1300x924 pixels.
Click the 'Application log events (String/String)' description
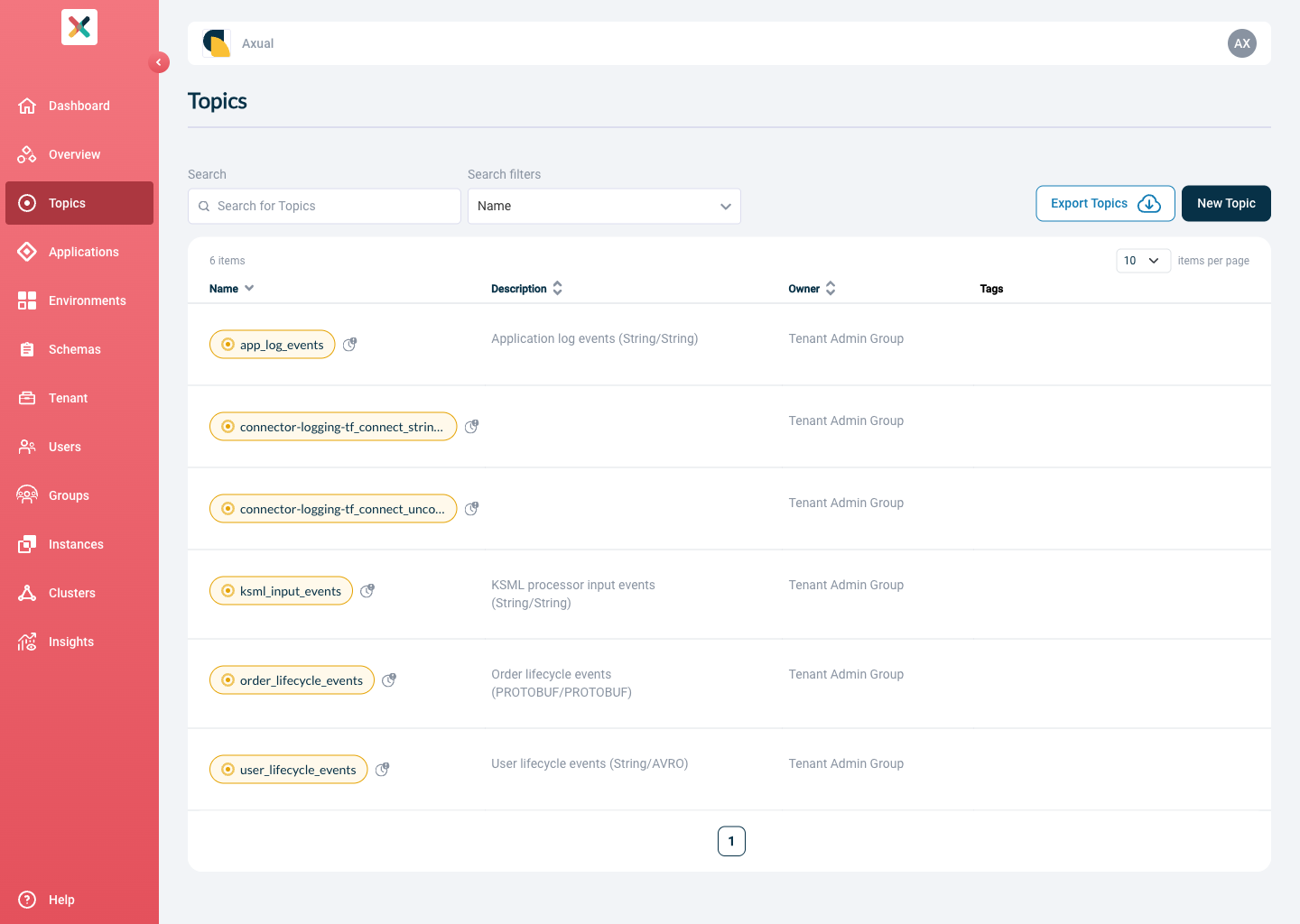coord(595,338)
